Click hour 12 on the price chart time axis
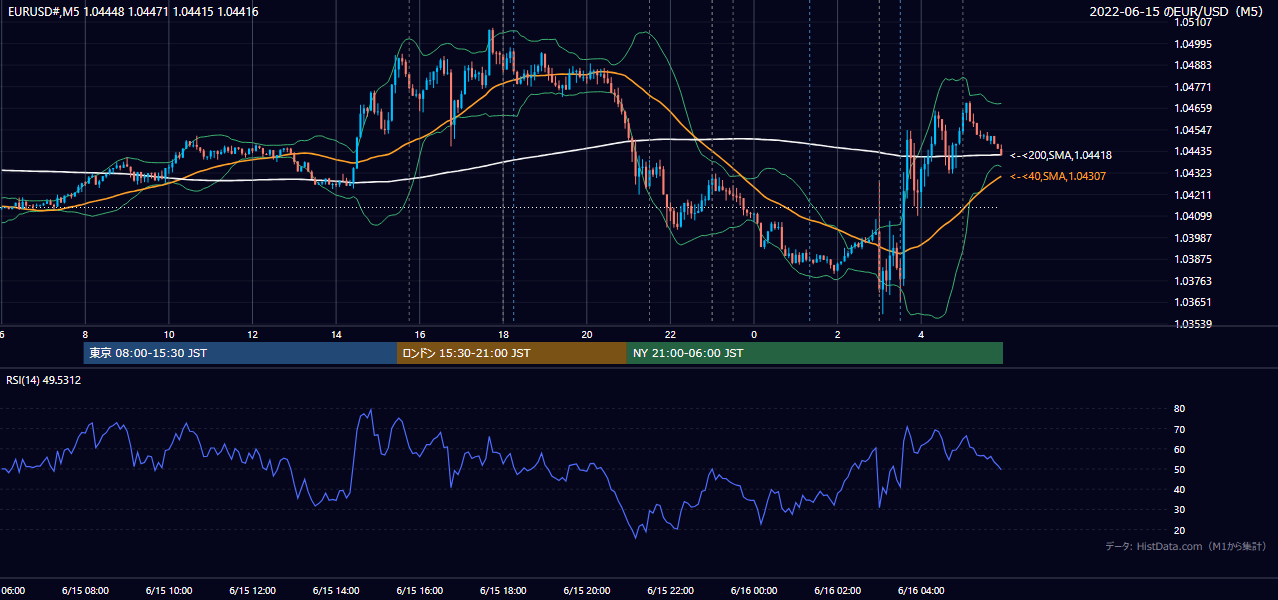This screenshot has height=600, width=1278. (252, 335)
